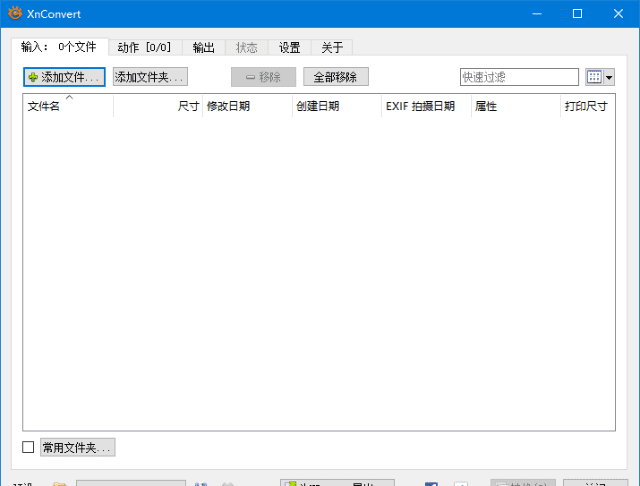
Task: Click the 创建日期 column header
Action: click(337, 106)
